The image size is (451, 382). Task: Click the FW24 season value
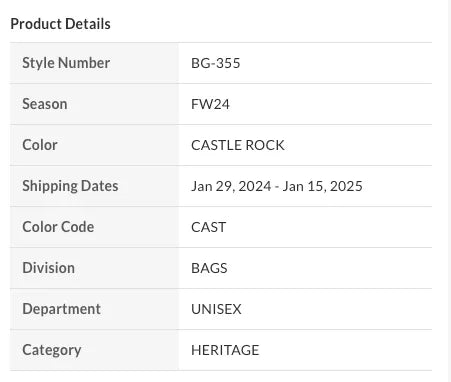coord(210,104)
